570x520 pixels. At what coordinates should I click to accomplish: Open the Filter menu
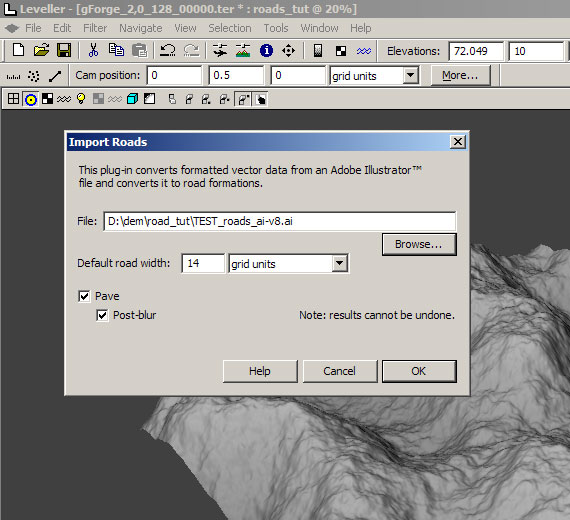(95, 28)
